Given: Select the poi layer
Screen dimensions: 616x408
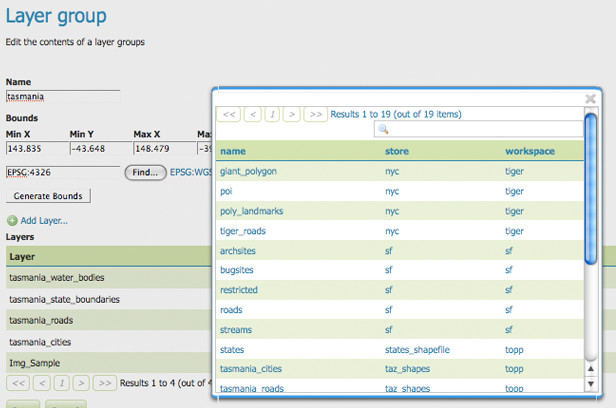Looking at the screenshot, I should (226, 191).
